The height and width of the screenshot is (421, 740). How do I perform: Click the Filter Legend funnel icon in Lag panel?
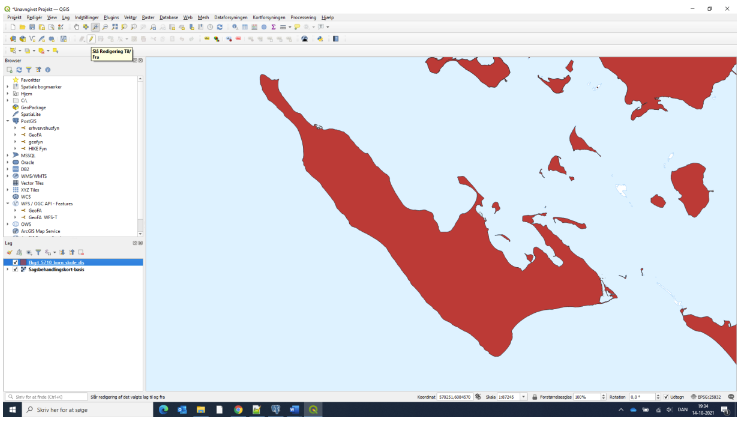(38, 253)
